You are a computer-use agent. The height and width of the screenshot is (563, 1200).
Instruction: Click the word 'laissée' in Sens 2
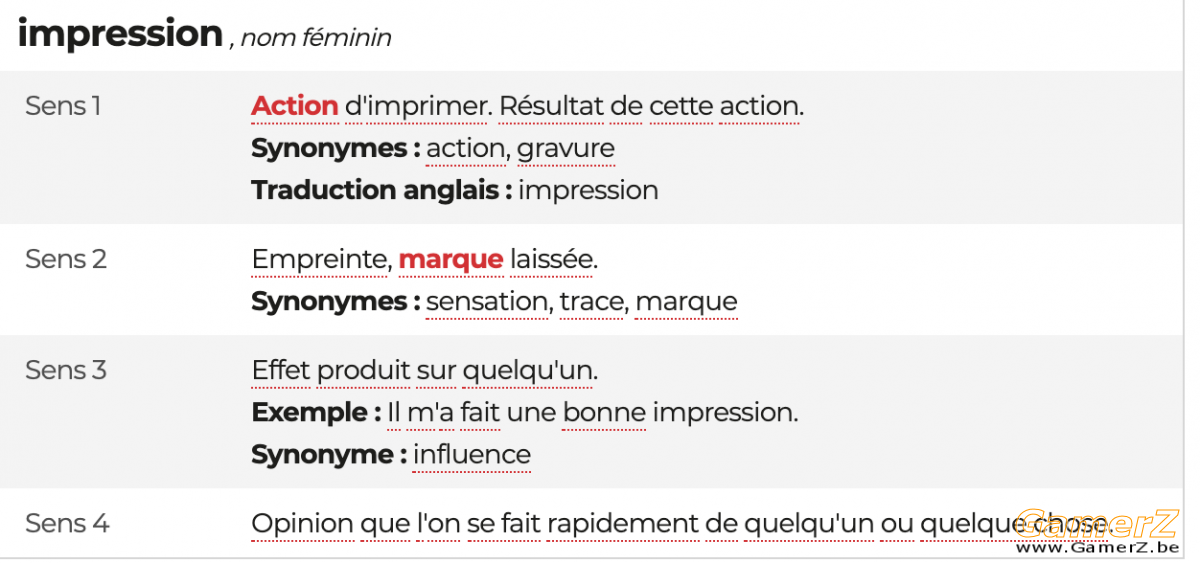click(x=553, y=260)
